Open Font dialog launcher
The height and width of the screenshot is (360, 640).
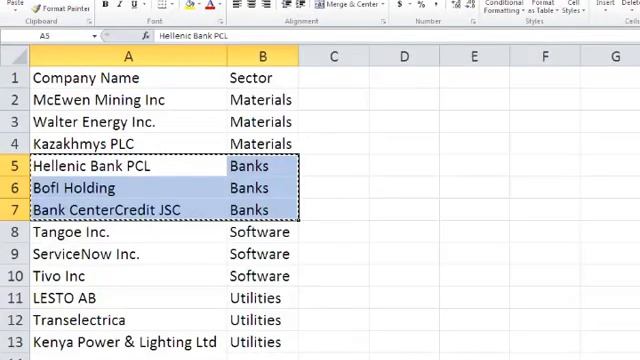tap(220, 22)
